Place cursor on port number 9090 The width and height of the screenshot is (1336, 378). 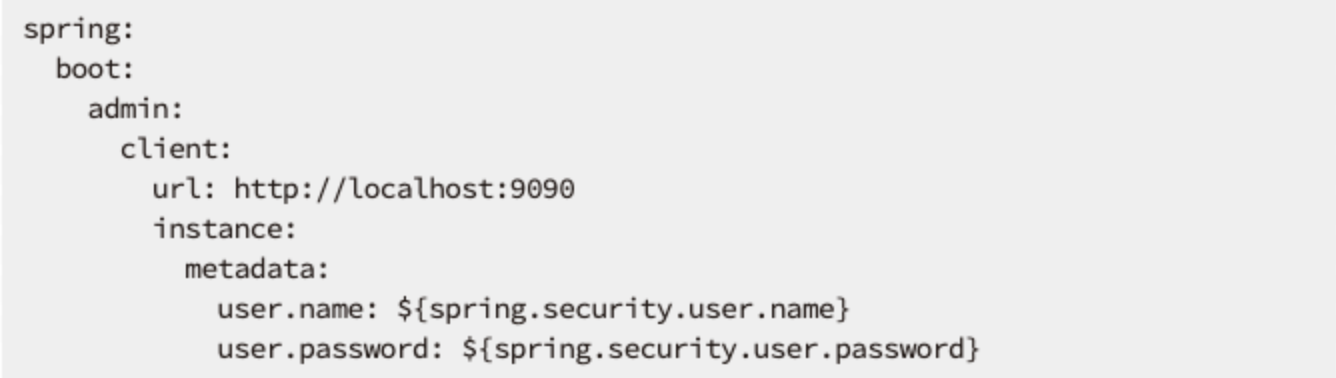(543, 188)
